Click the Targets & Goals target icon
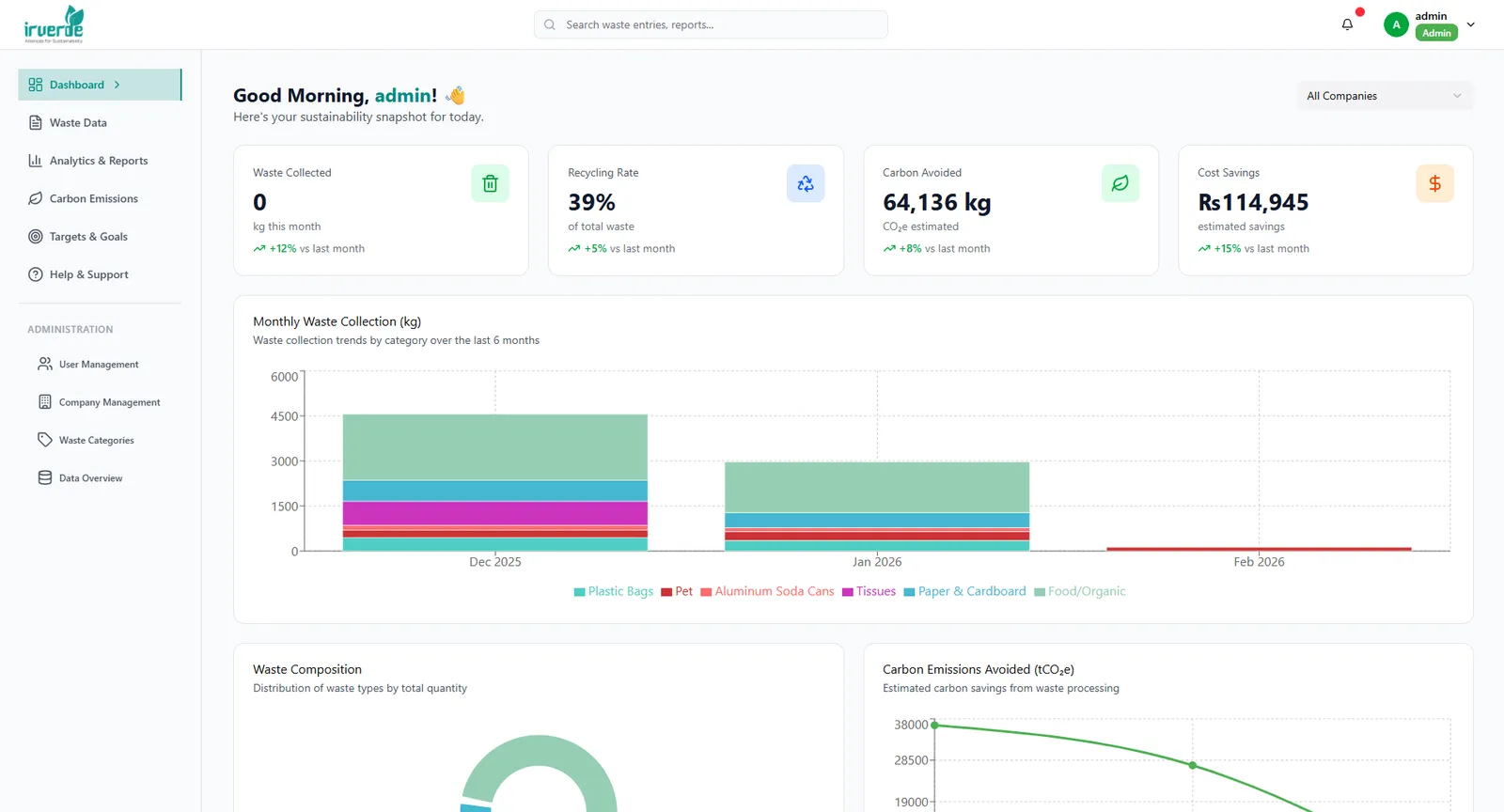The image size is (1504, 812). [x=36, y=237]
